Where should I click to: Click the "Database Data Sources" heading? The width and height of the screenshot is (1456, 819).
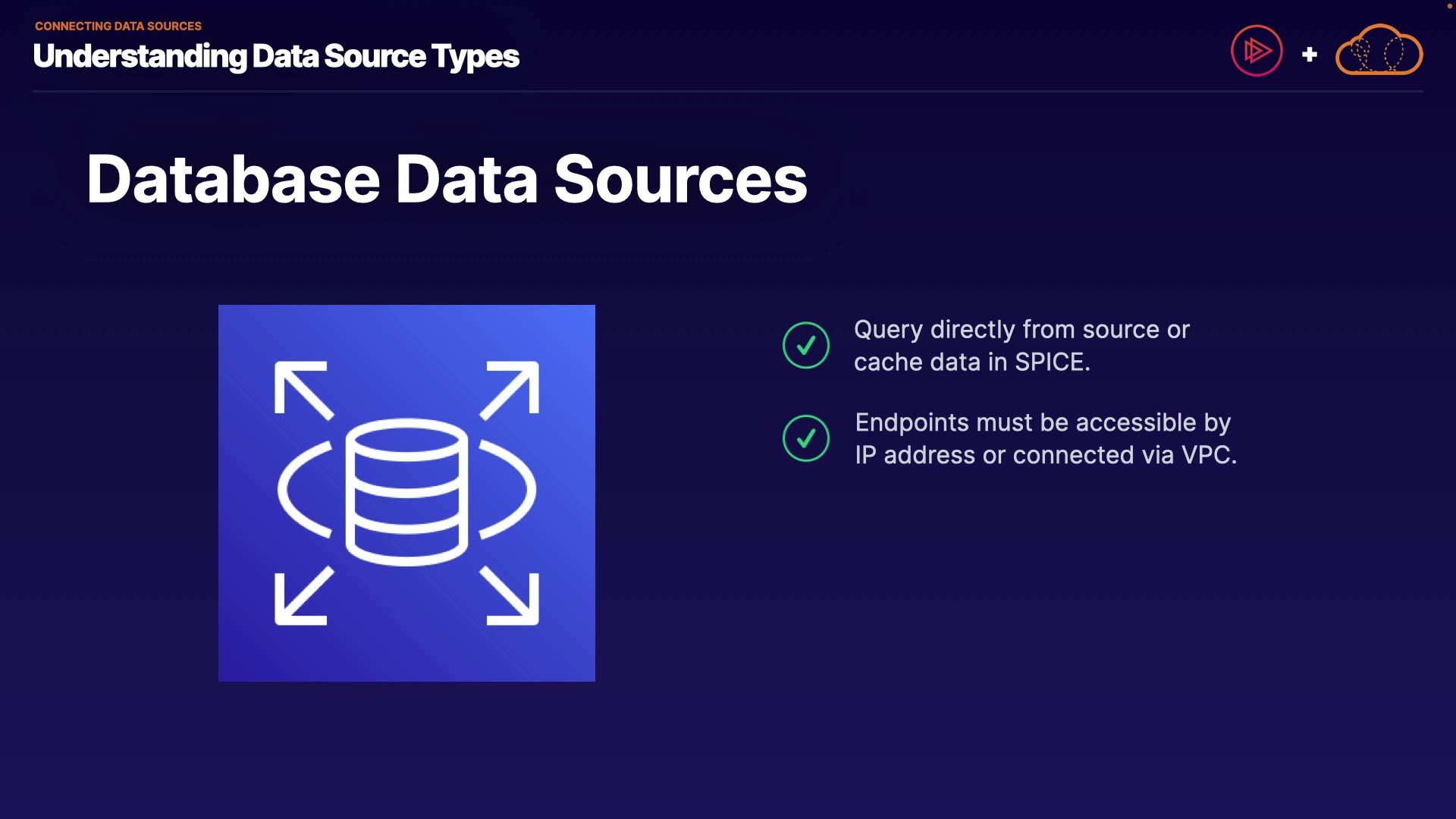[447, 180]
